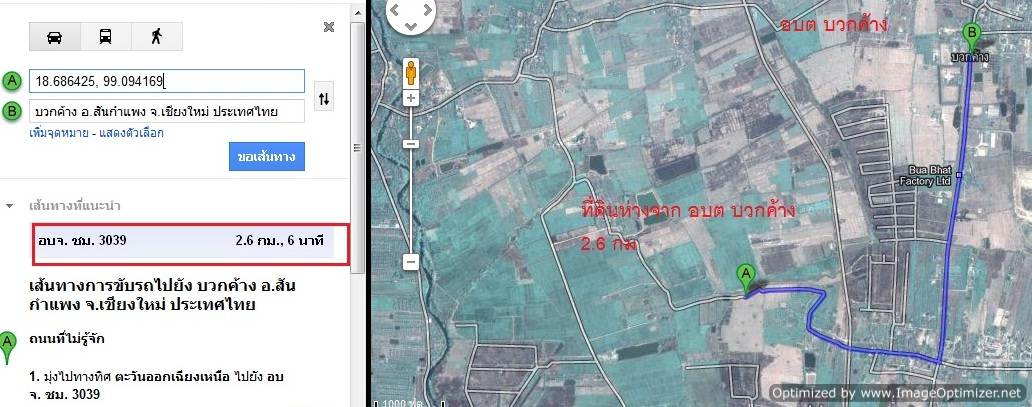The height and width of the screenshot is (407, 1032).
Task: Zoom in with the plus button
Action: click(x=410, y=98)
